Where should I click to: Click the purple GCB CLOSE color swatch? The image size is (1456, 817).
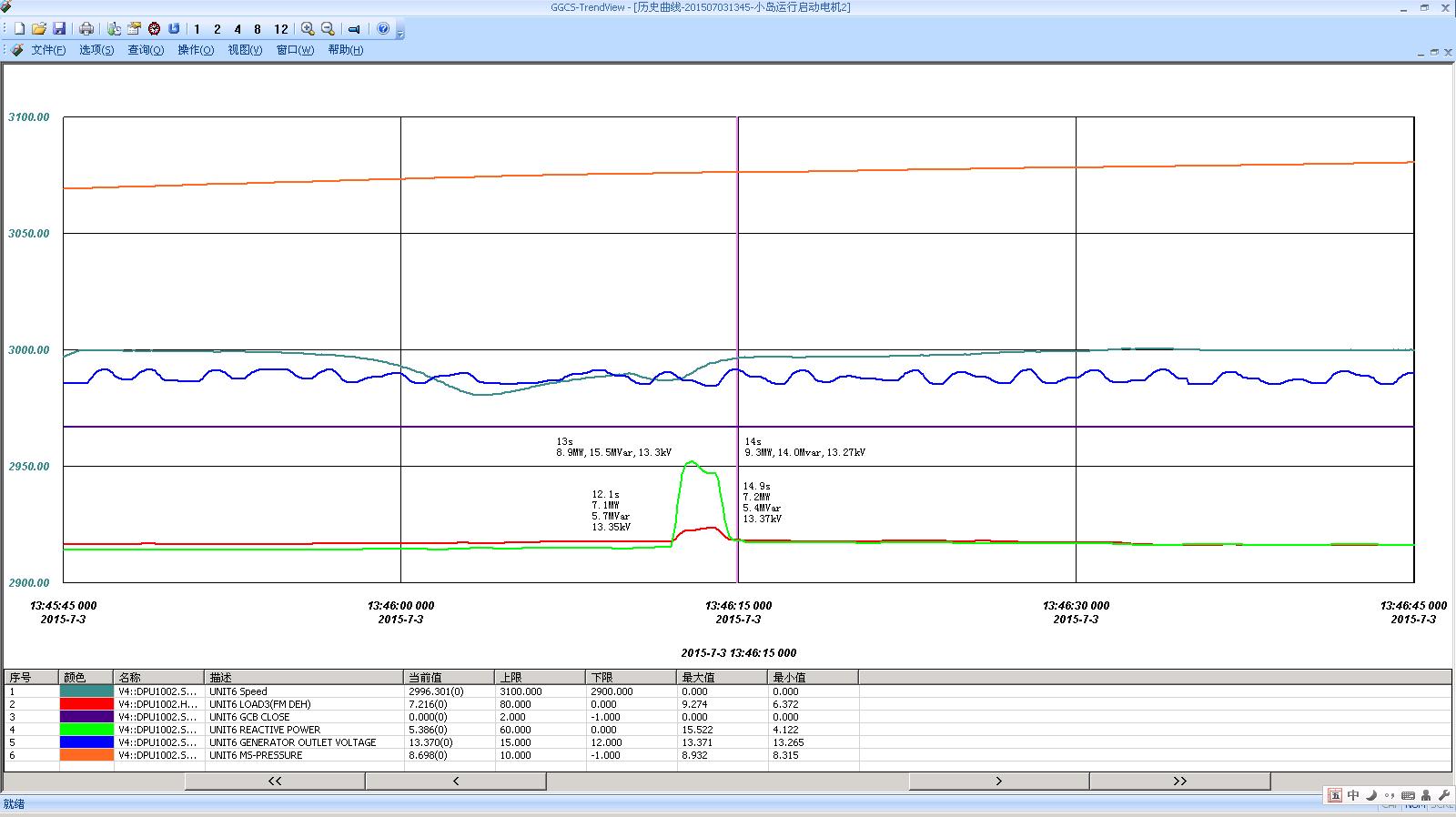(x=86, y=717)
